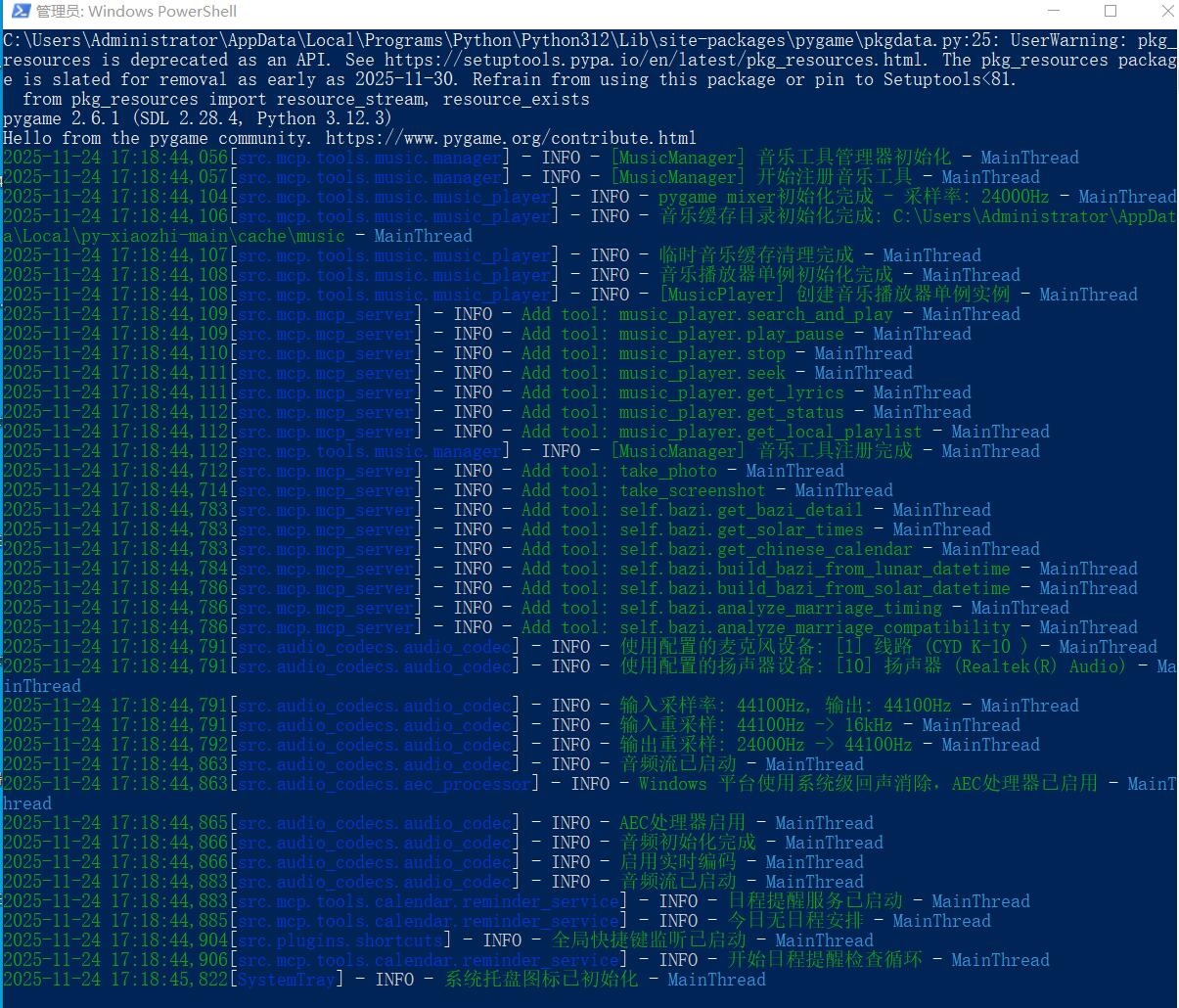The image size is (1179, 1008).
Task: Click the '今日无日程安排' log message
Action: tap(794, 921)
